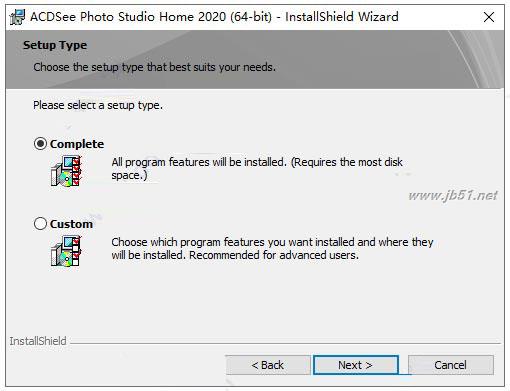510x391 pixels.
Task: Click the 'Please select a setup type' text
Action: [x=98, y=105]
